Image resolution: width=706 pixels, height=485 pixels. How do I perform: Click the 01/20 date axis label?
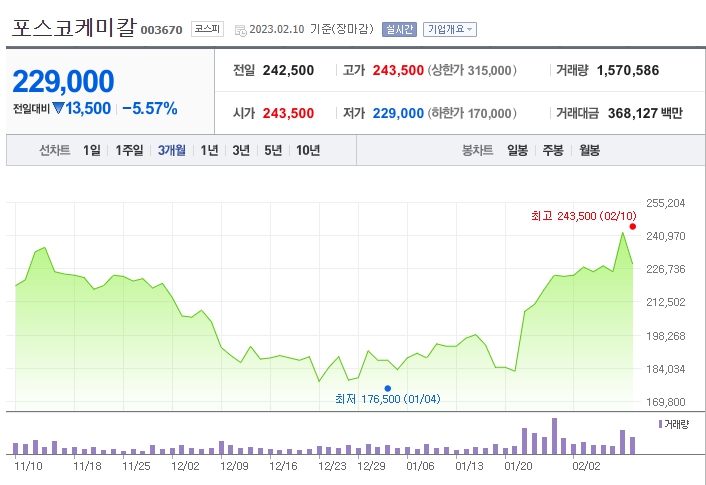pos(518,466)
